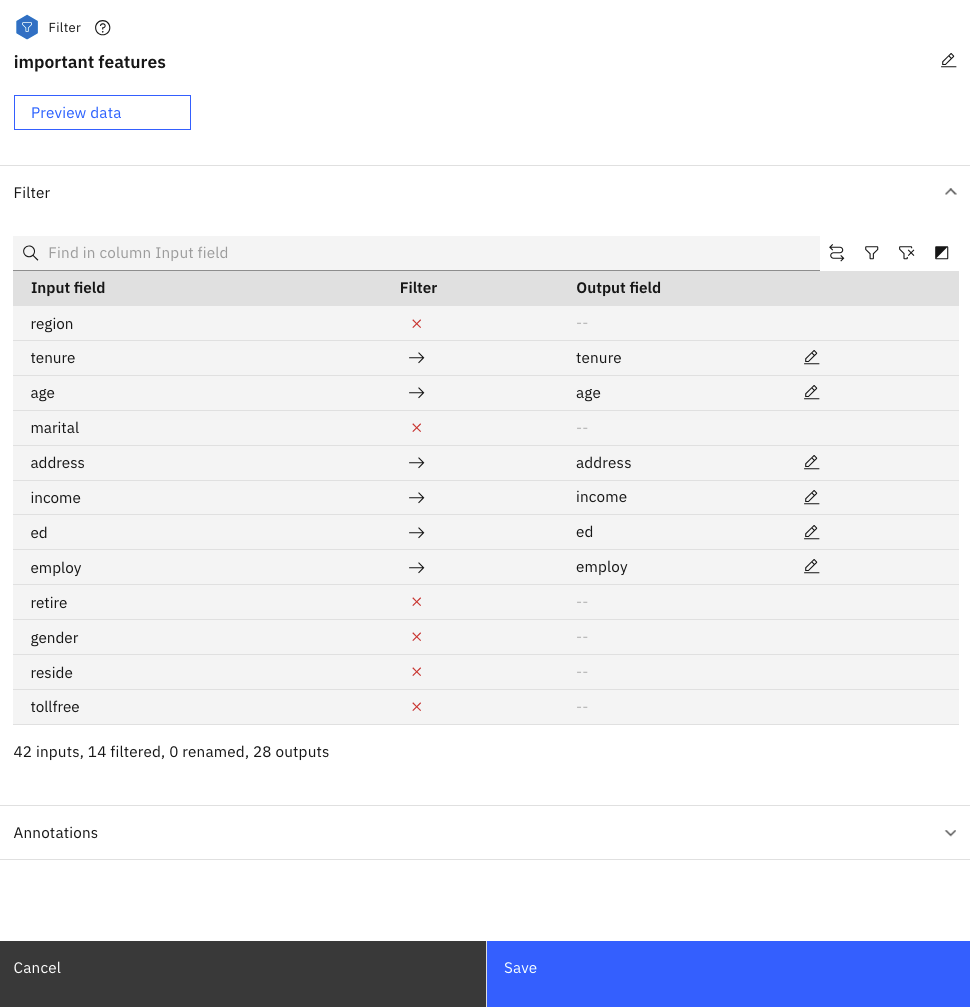Click the clear filters funnel-x icon
The height and width of the screenshot is (1007, 970).
906,253
